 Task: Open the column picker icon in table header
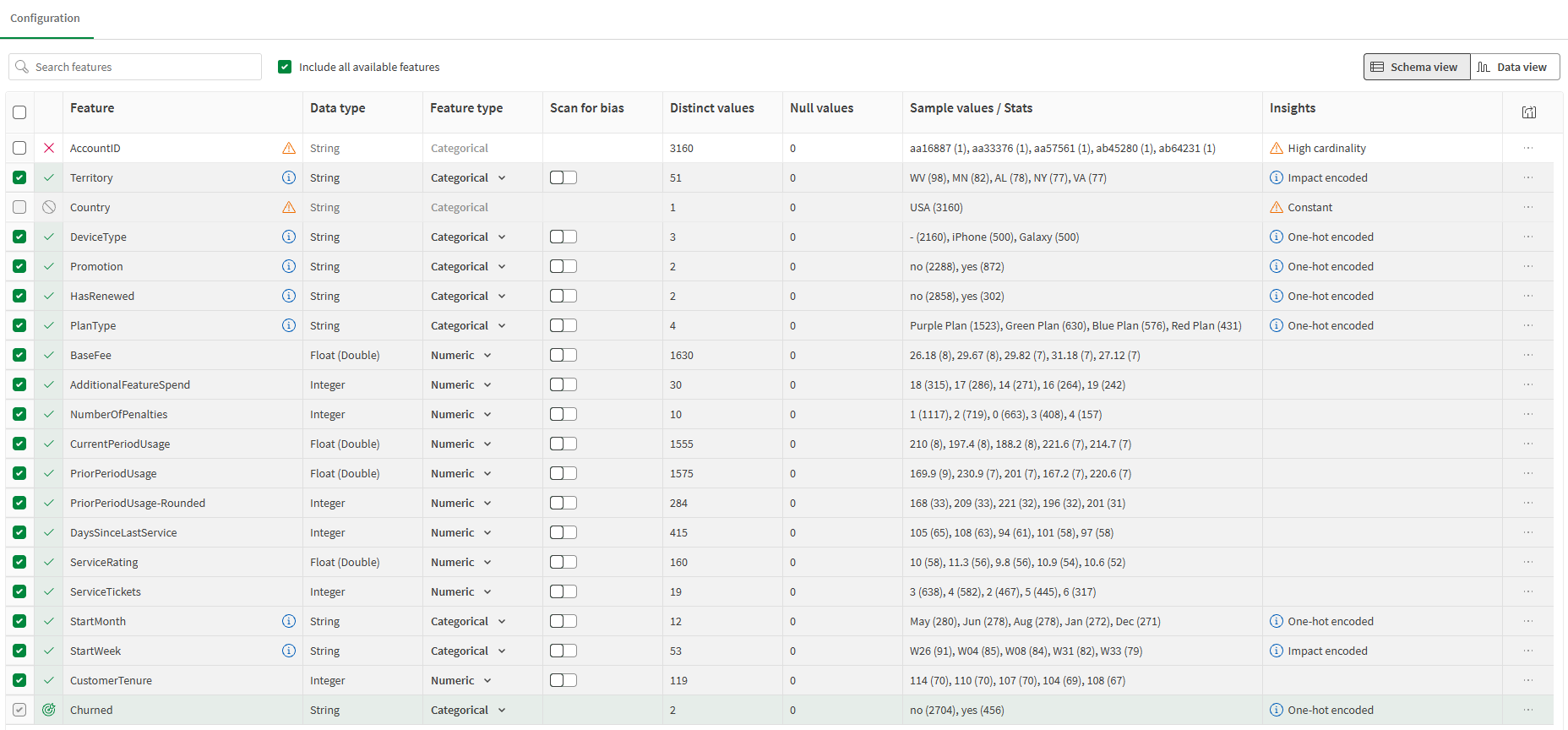[1529, 112]
